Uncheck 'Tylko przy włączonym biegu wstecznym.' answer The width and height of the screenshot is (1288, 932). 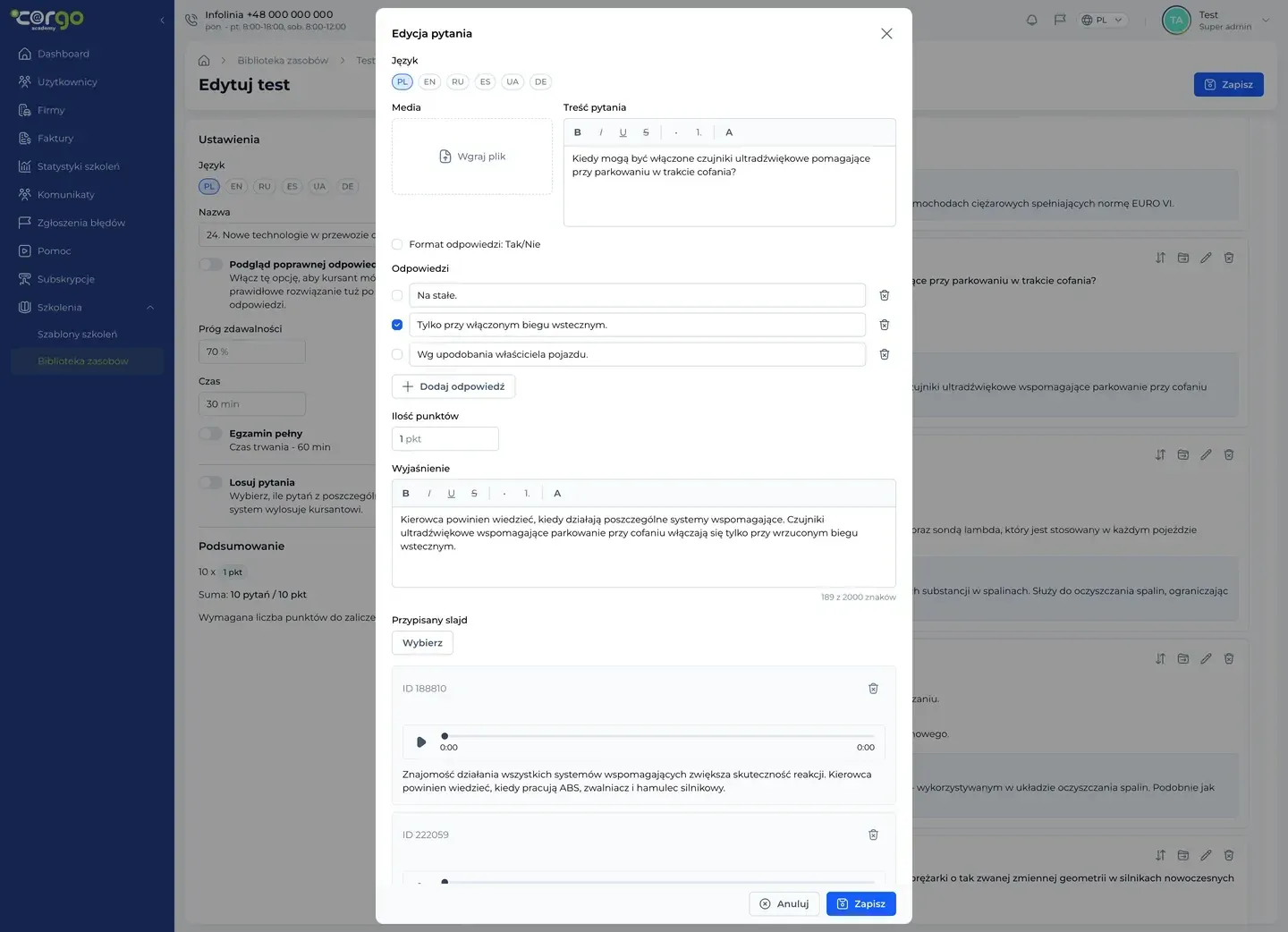(397, 325)
